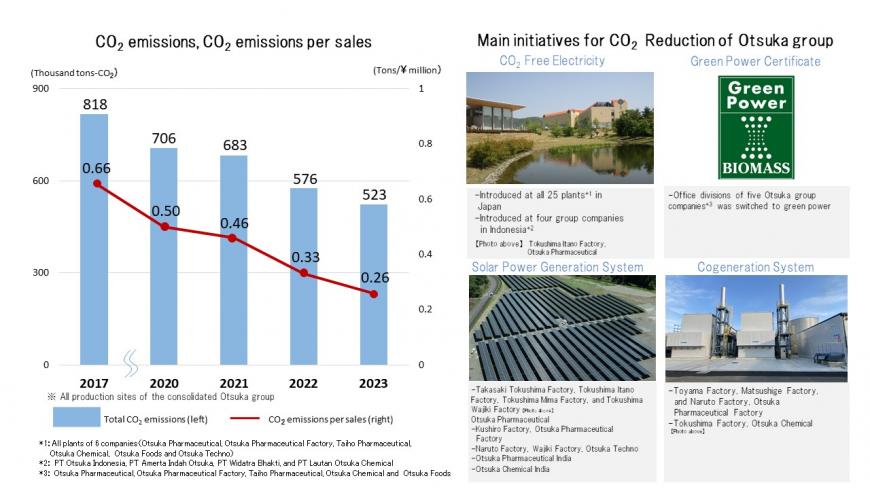This screenshot has height=489, width=870.
Task: Click the 0.26 data point for 2023
Action: pos(373,294)
